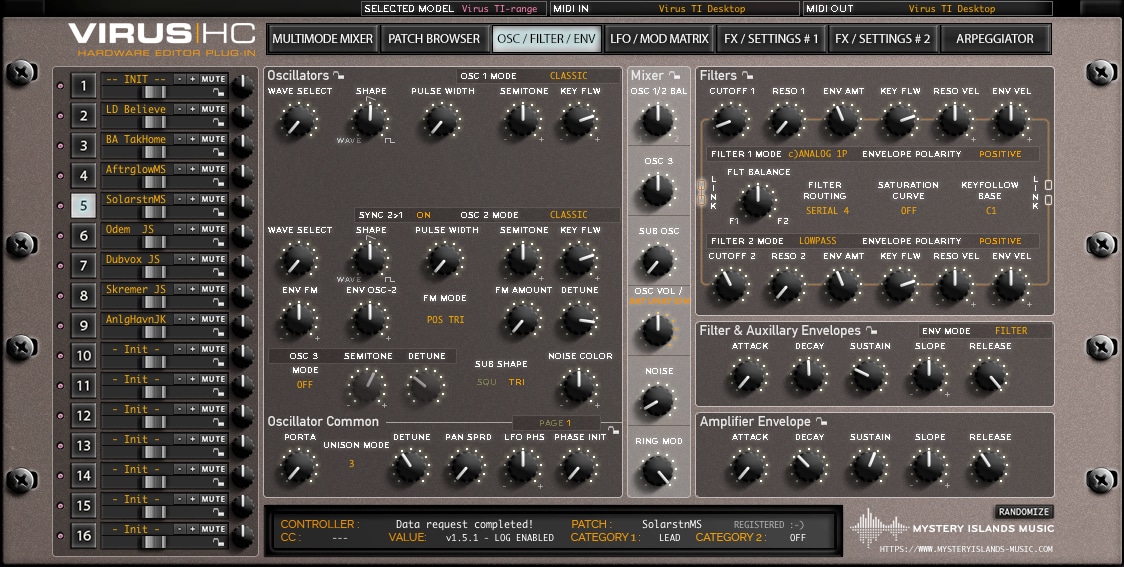Mute the AnlgHavnJK part
The height and width of the screenshot is (567, 1124).
coord(214,319)
